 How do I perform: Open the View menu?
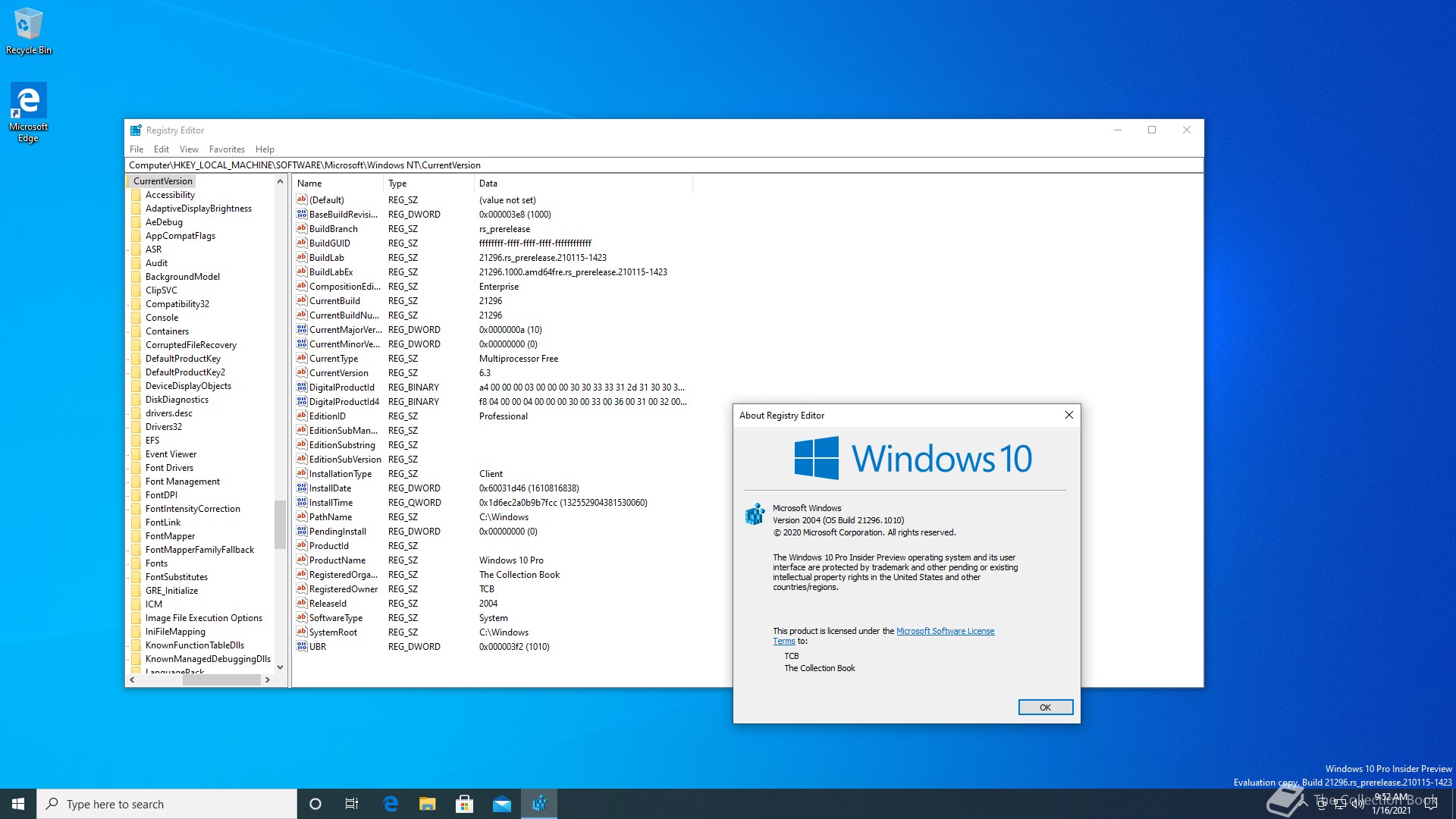[x=189, y=149]
